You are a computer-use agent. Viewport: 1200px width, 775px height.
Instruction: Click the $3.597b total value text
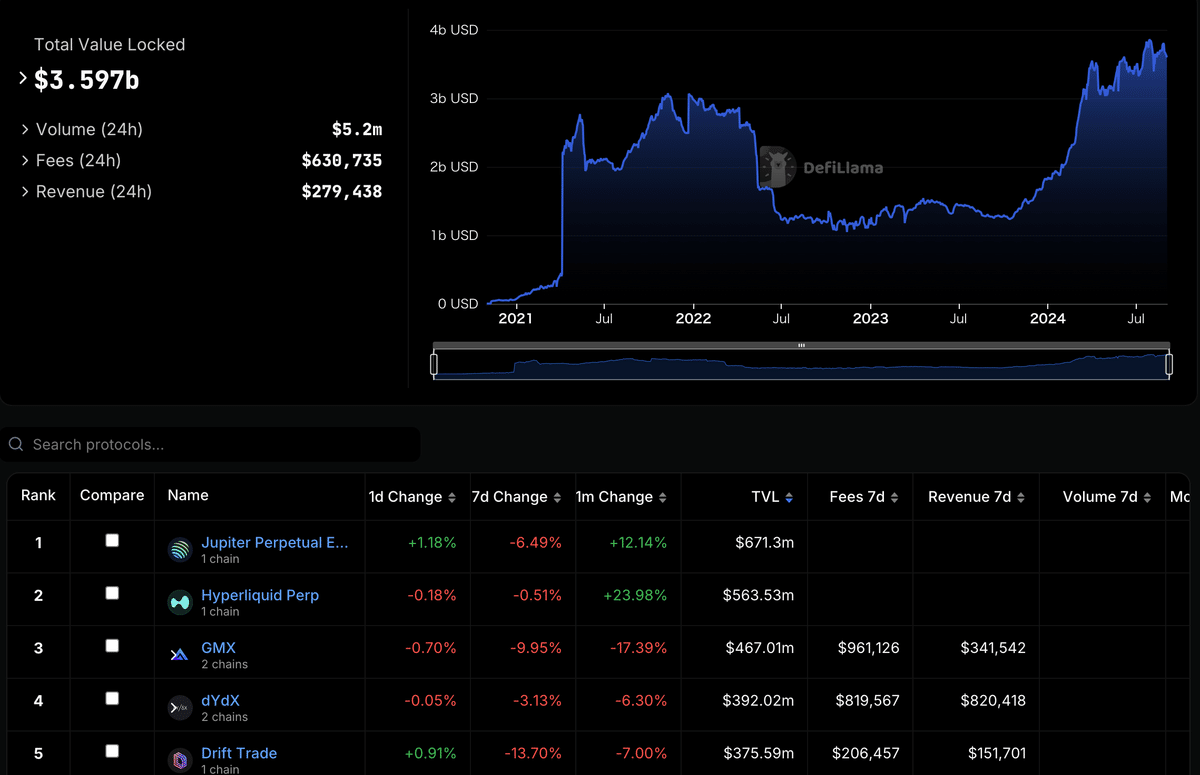coord(87,80)
